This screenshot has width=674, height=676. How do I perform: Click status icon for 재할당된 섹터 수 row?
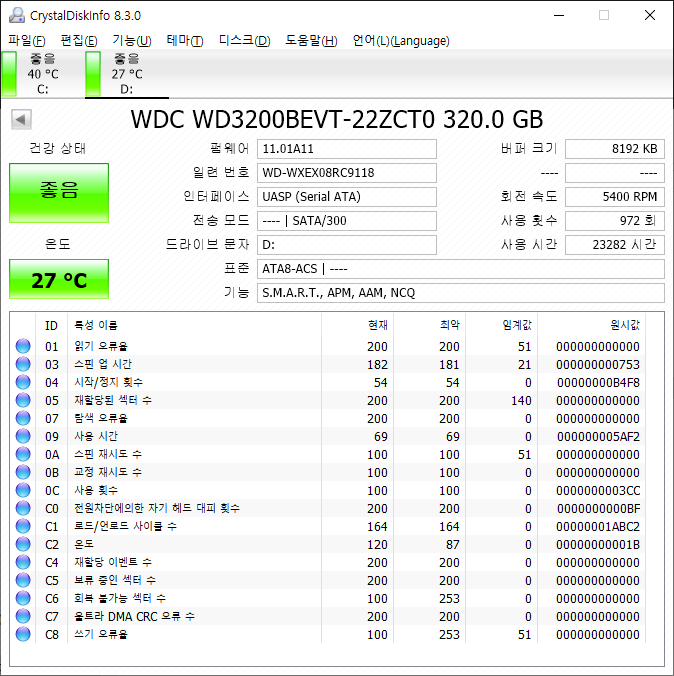point(23,401)
